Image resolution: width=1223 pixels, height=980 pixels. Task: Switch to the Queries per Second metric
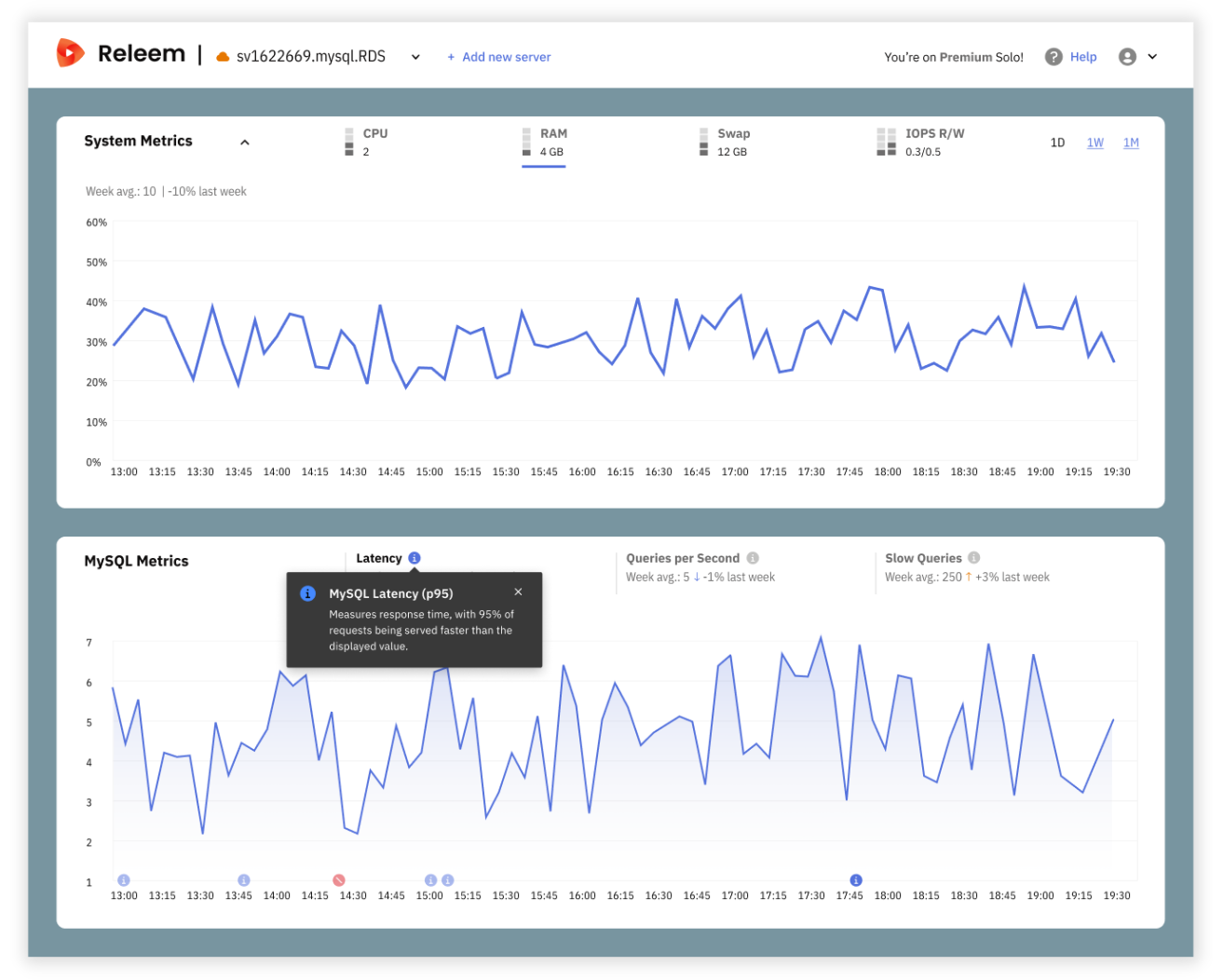[x=683, y=557]
